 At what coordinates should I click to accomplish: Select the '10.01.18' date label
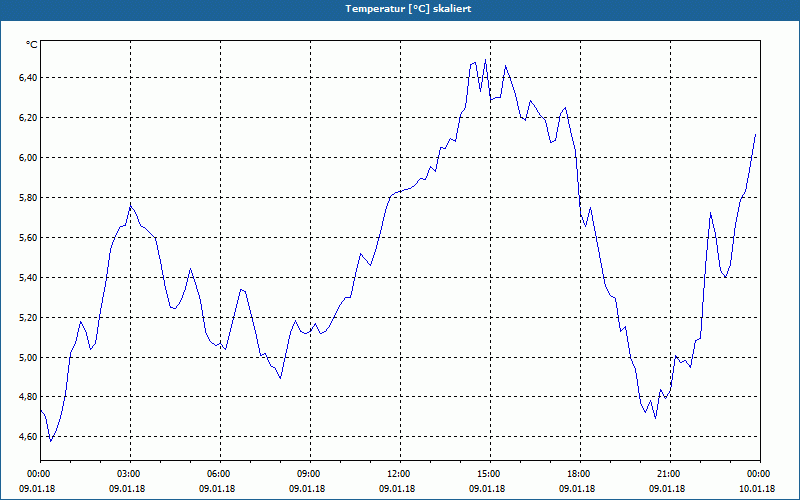(757, 489)
